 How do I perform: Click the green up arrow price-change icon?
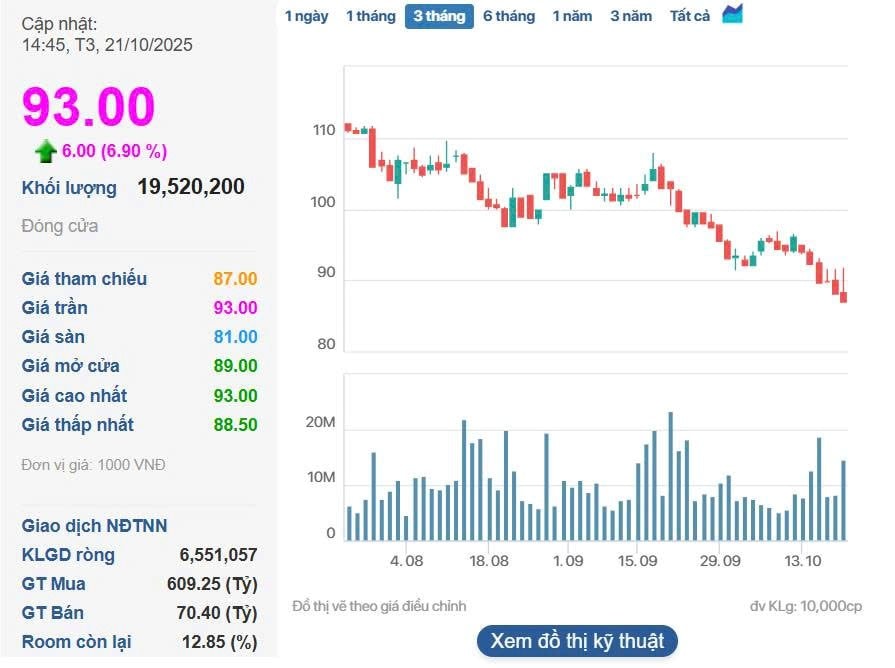pos(45,151)
